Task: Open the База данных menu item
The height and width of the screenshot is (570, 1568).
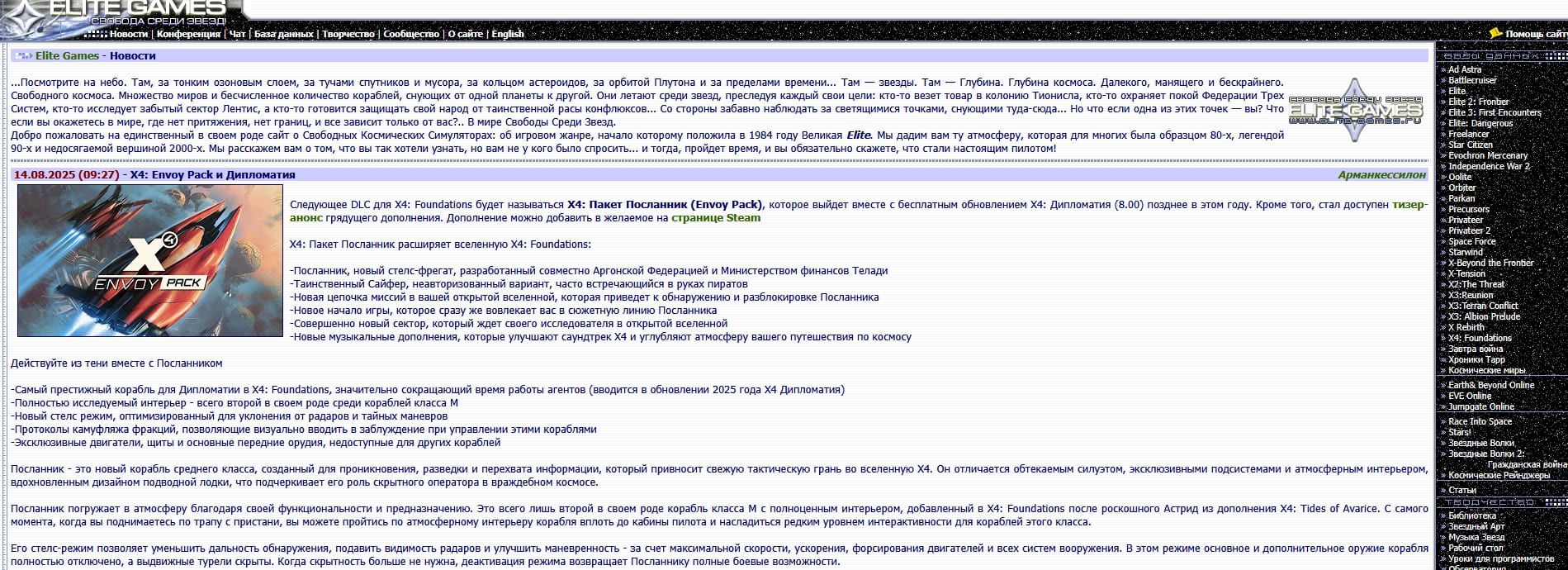Action: pos(283,34)
